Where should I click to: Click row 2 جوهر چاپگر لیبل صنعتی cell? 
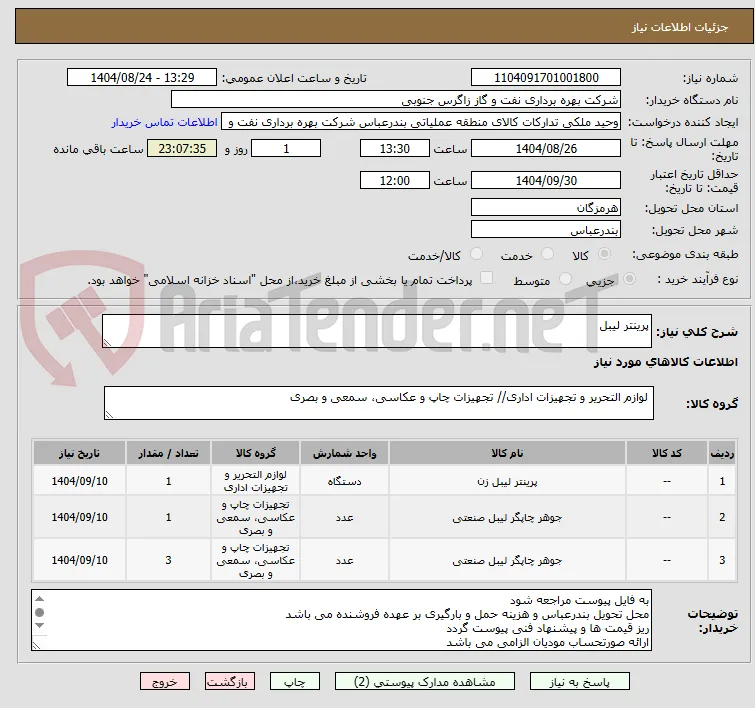(508, 517)
